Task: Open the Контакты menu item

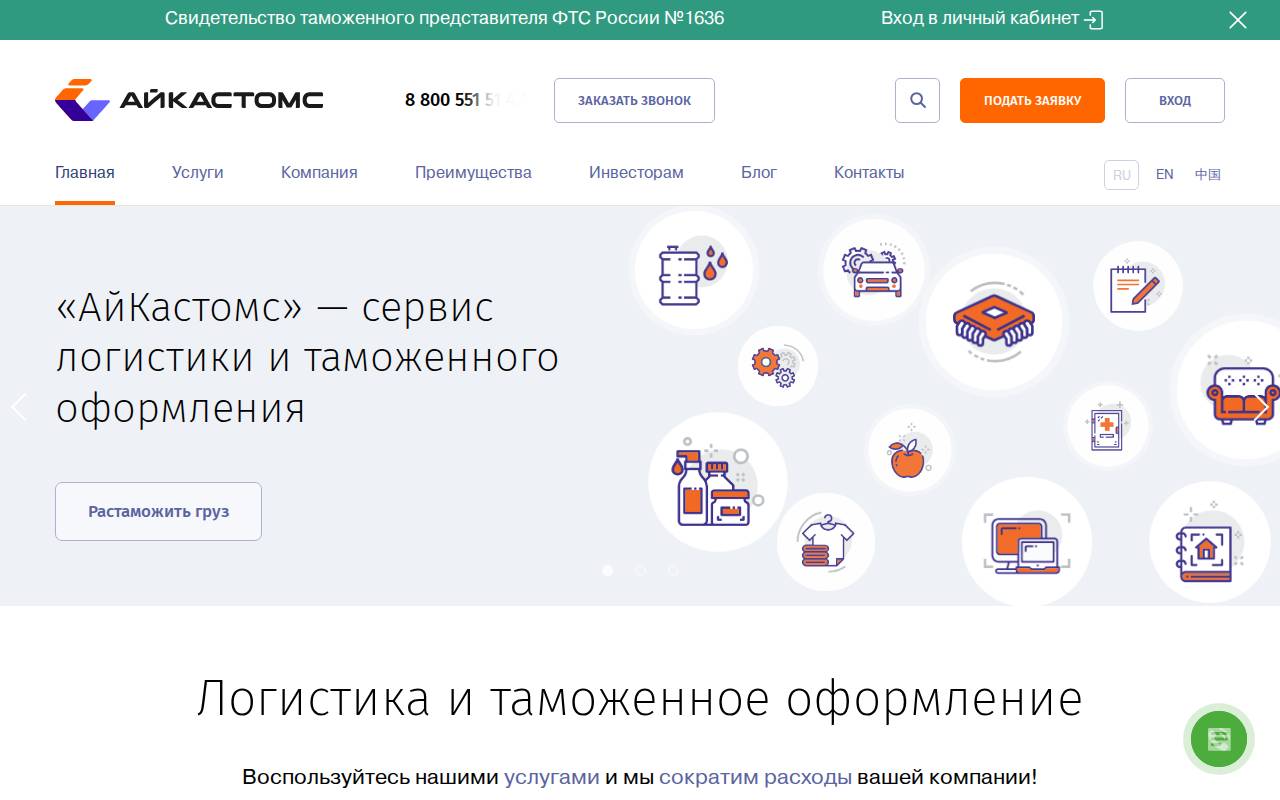Action: pyautogui.click(x=869, y=172)
